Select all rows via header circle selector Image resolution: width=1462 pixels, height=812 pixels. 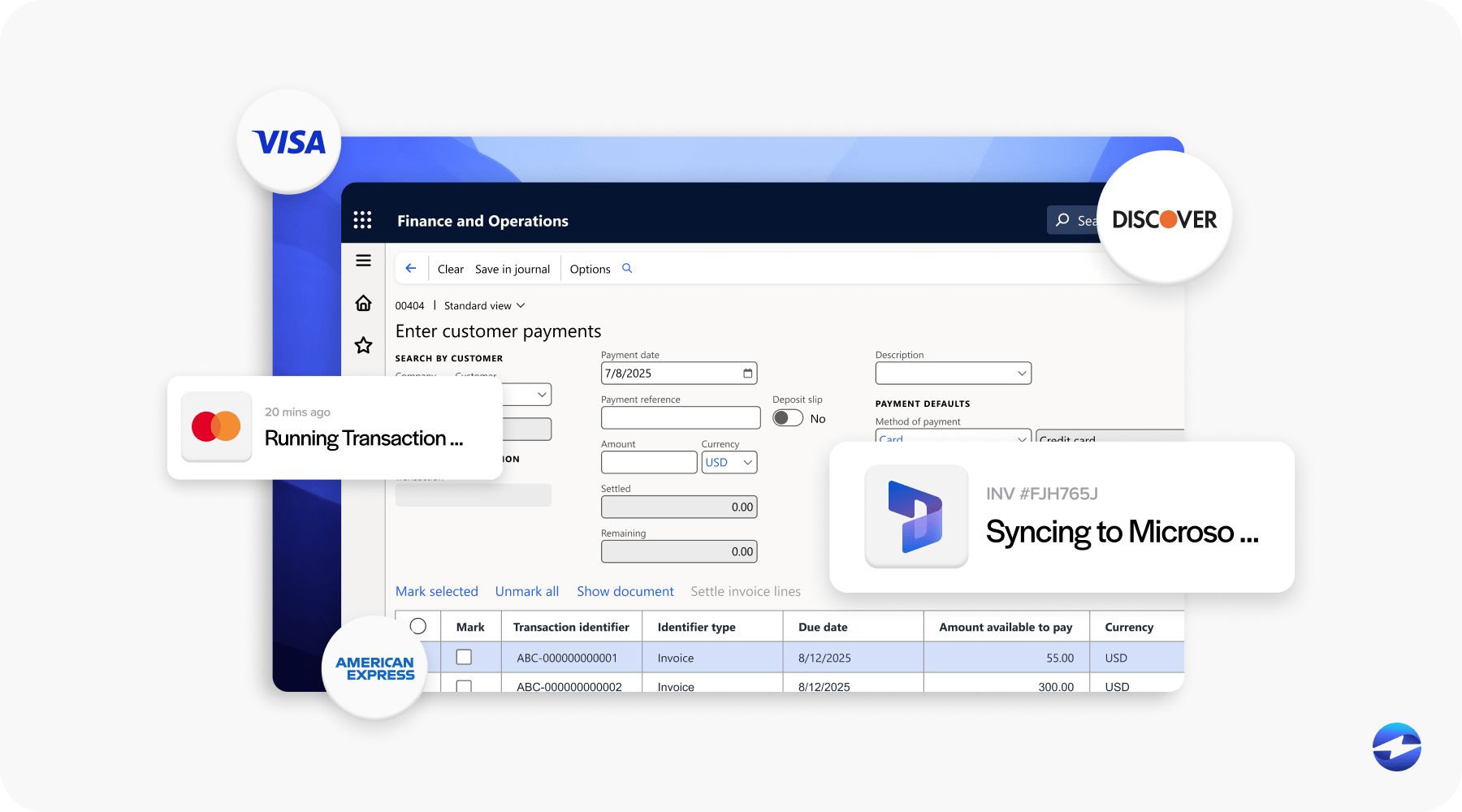(417, 626)
